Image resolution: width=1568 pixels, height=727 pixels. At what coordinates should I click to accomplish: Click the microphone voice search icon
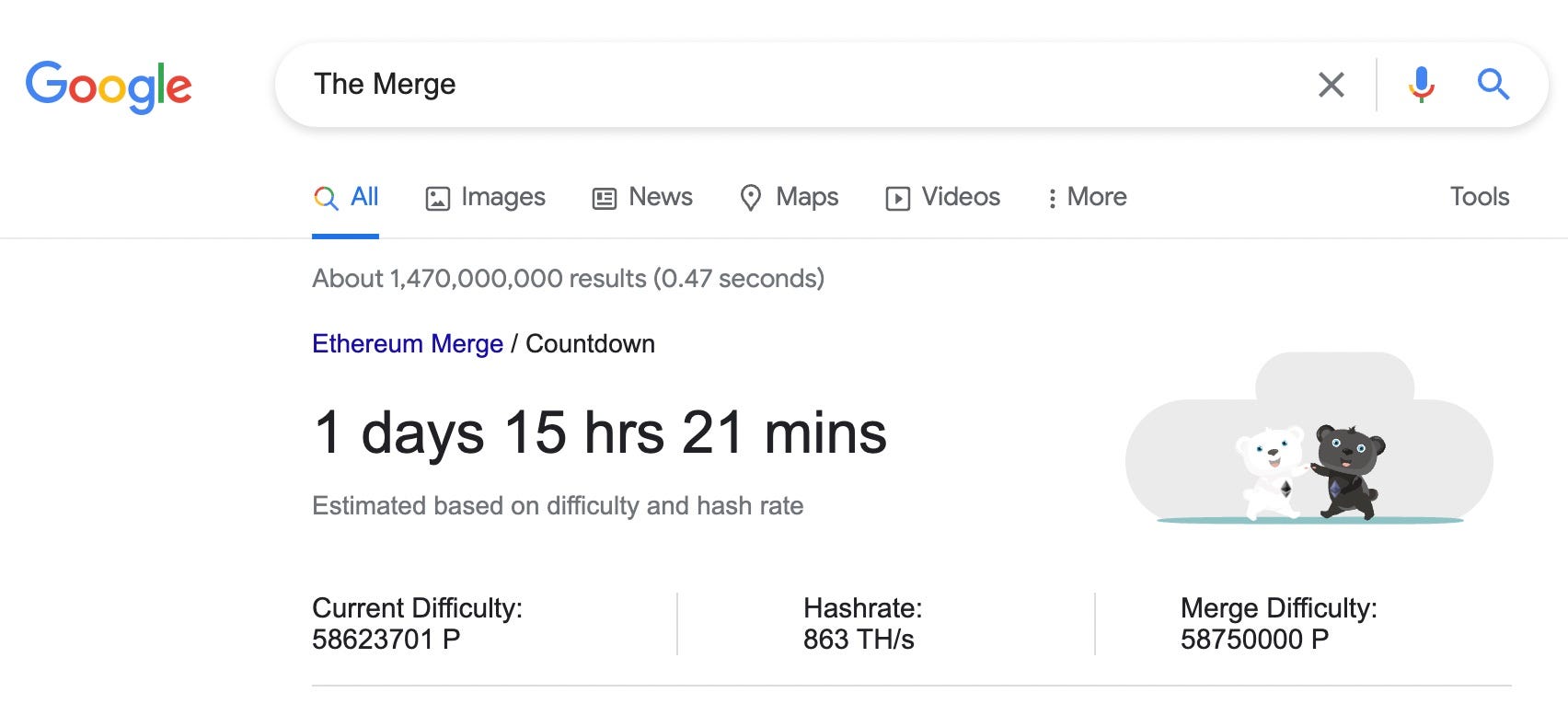(x=1421, y=84)
